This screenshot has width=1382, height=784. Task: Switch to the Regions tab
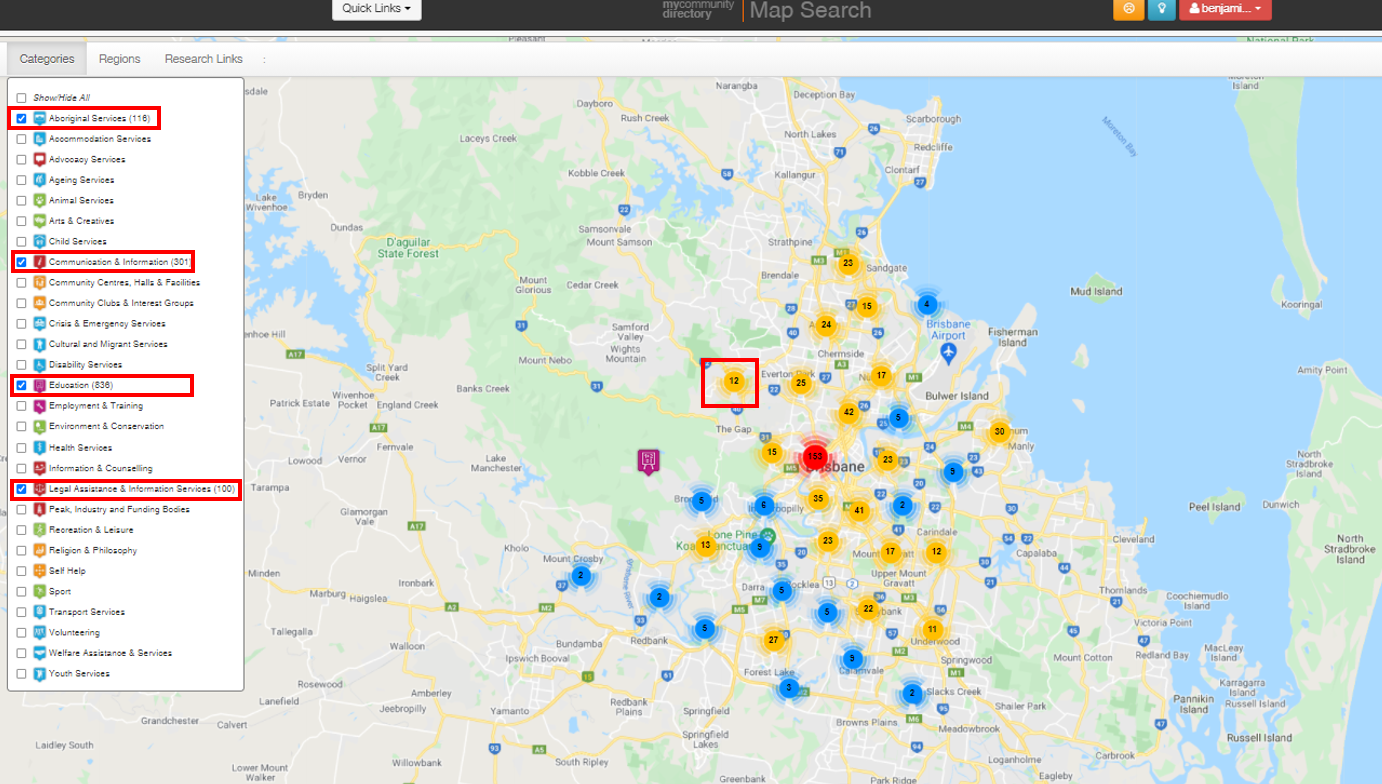pyautogui.click(x=120, y=59)
